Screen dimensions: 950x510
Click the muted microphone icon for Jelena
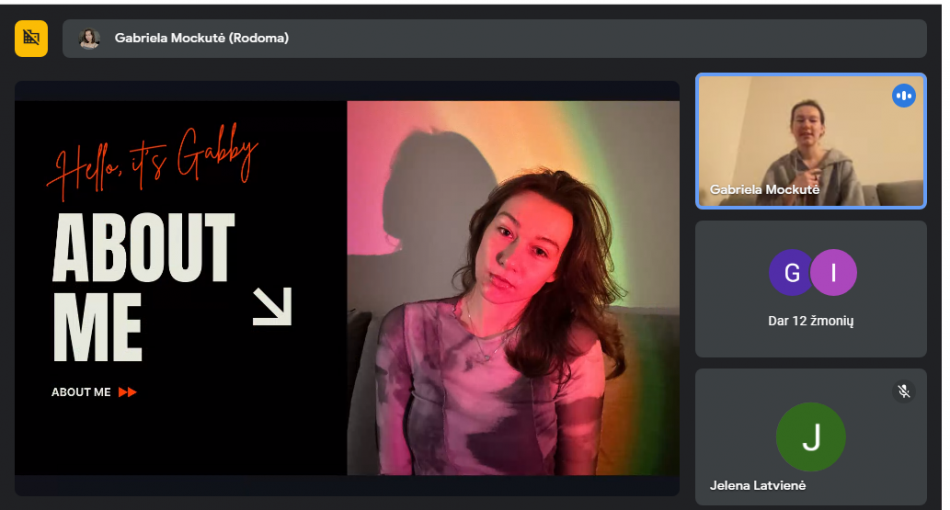click(903, 391)
